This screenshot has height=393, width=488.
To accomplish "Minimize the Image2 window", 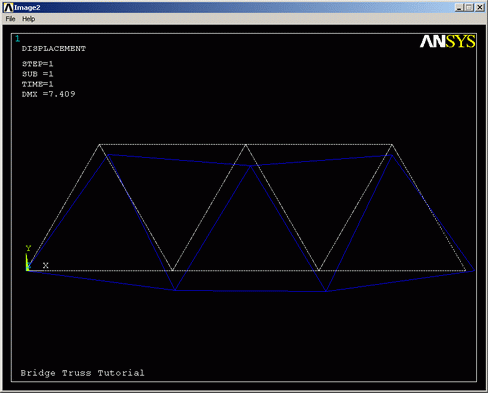I will pyautogui.click(x=460, y=7).
